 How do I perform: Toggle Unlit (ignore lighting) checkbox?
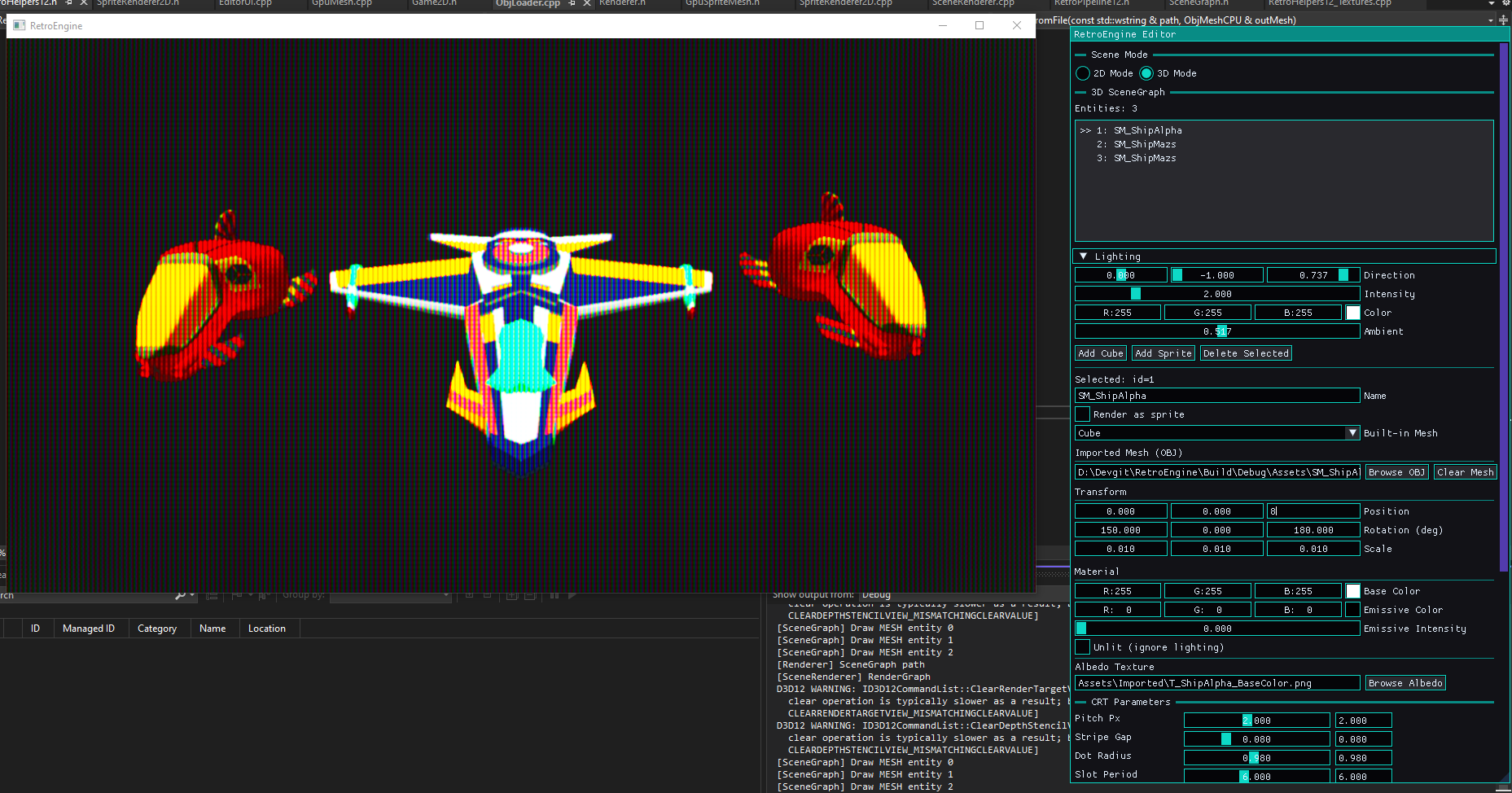[x=1083, y=647]
